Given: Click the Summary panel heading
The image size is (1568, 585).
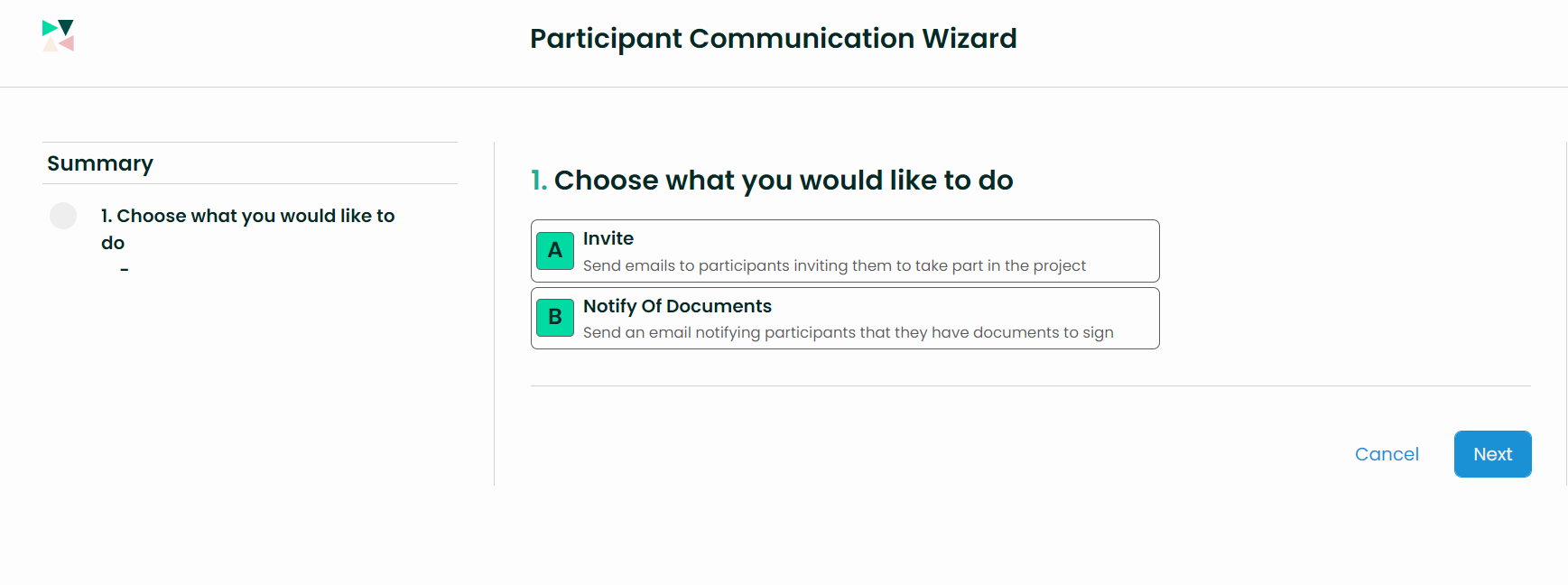Looking at the screenshot, I should [x=100, y=163].
